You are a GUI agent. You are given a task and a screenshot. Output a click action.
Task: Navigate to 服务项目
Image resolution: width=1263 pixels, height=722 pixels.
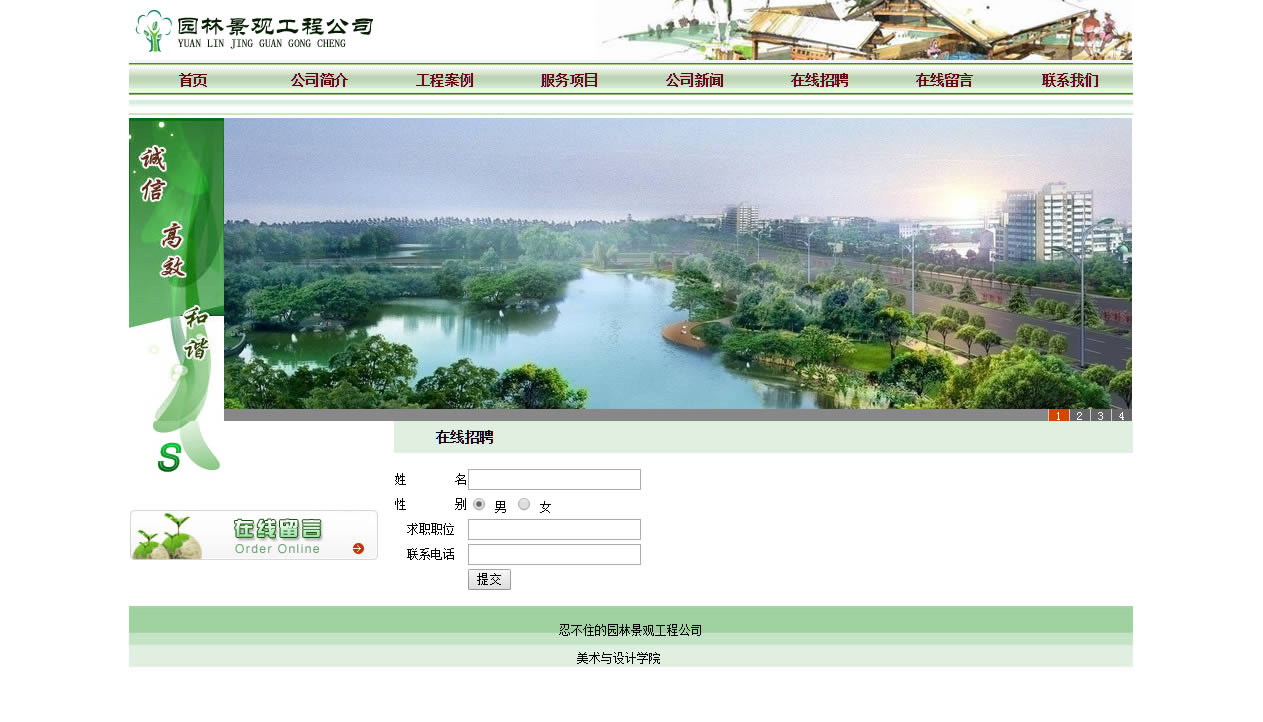coord(569,81)
